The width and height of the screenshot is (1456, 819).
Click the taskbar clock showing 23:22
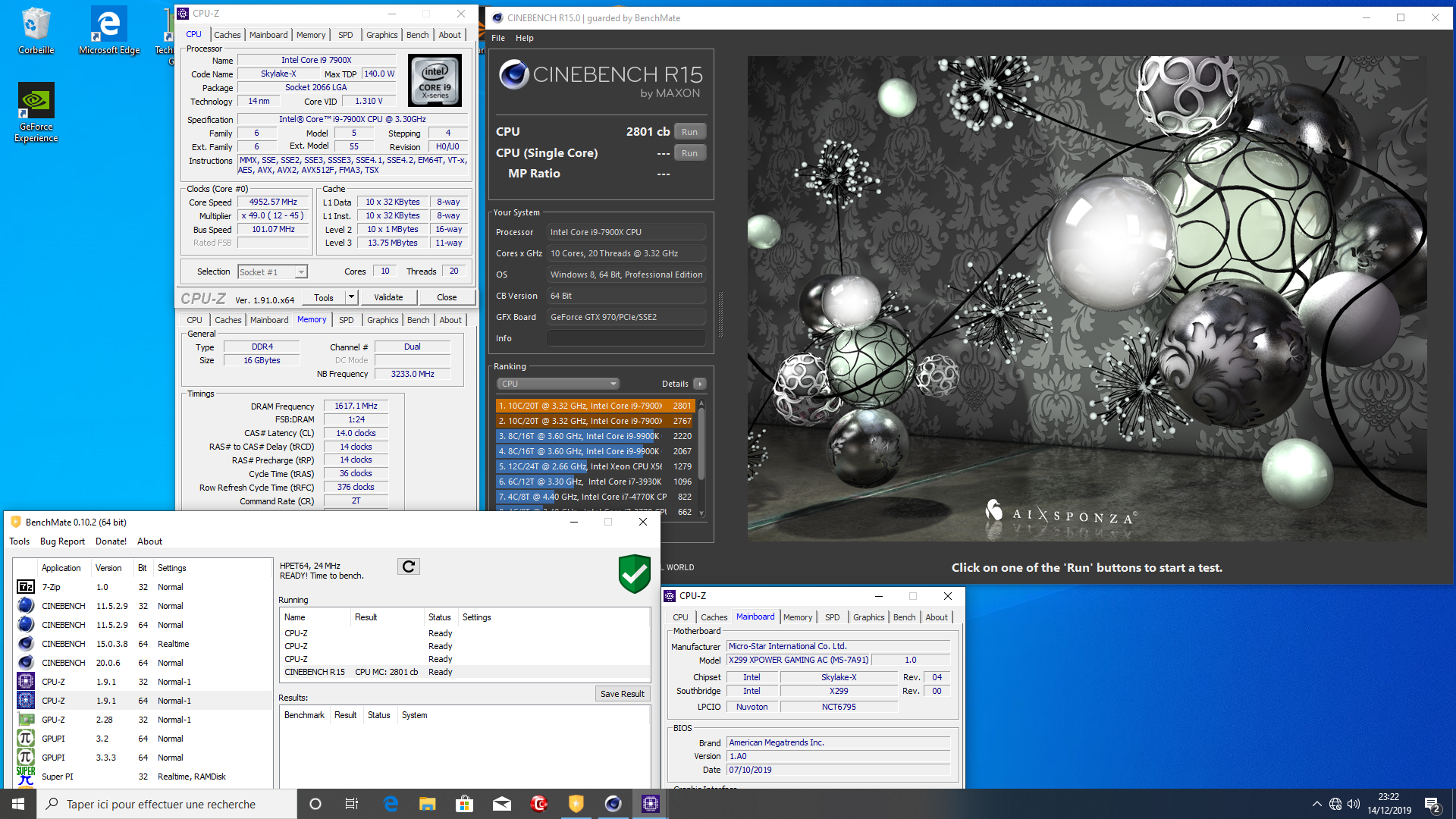[1389, 804]
